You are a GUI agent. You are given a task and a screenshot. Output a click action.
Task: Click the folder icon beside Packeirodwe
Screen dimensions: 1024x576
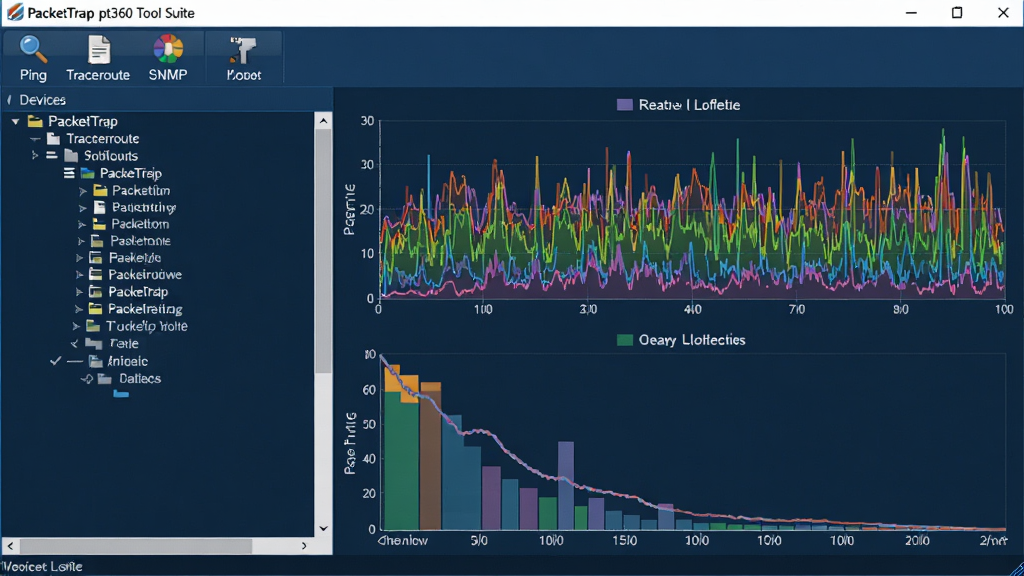click(95, 274)
